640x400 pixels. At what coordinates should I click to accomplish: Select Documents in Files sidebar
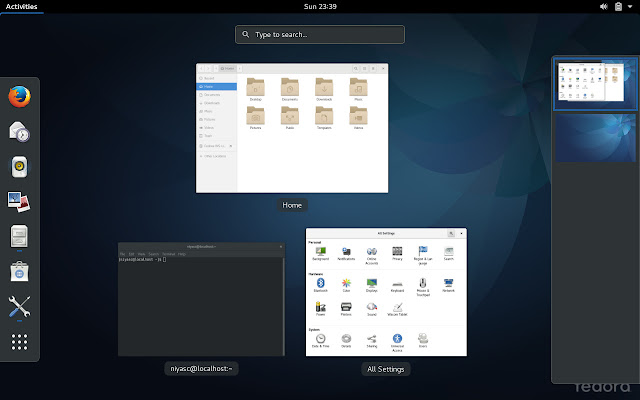[x=216, y=95]
